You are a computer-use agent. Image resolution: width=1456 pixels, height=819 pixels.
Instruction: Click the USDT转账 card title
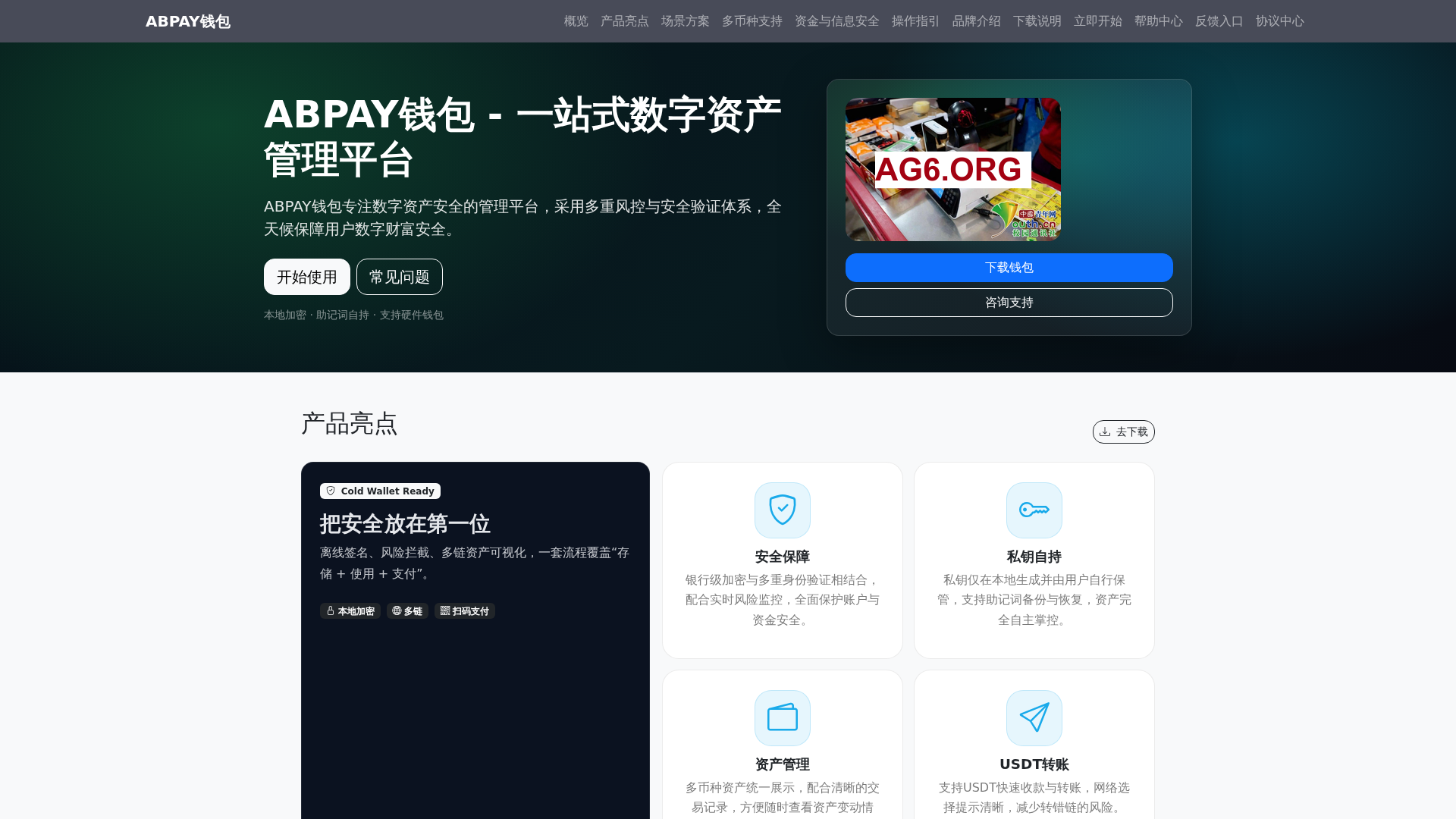coord(1034,764)
